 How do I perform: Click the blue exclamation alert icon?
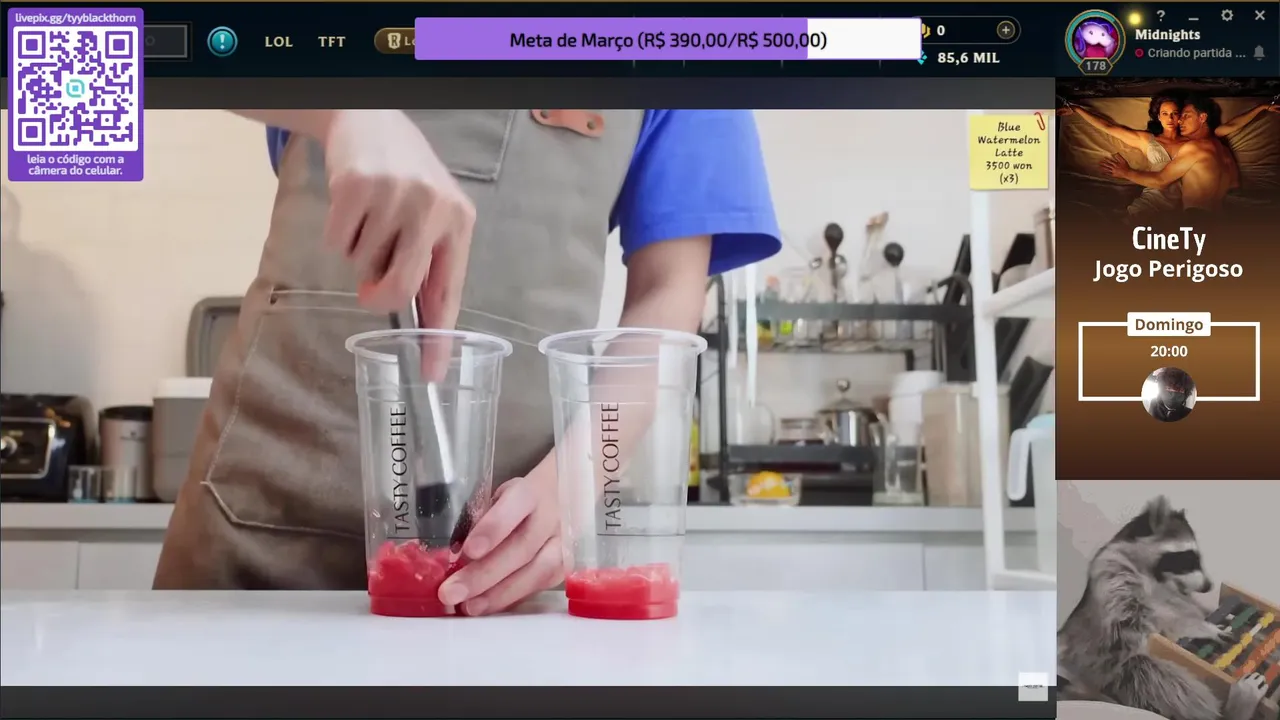click(222, 41)
